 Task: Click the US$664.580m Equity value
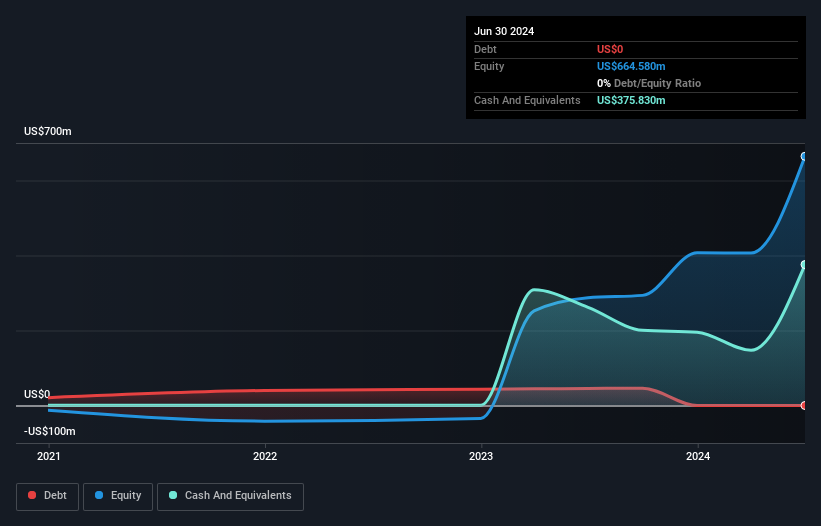(631, 66)
